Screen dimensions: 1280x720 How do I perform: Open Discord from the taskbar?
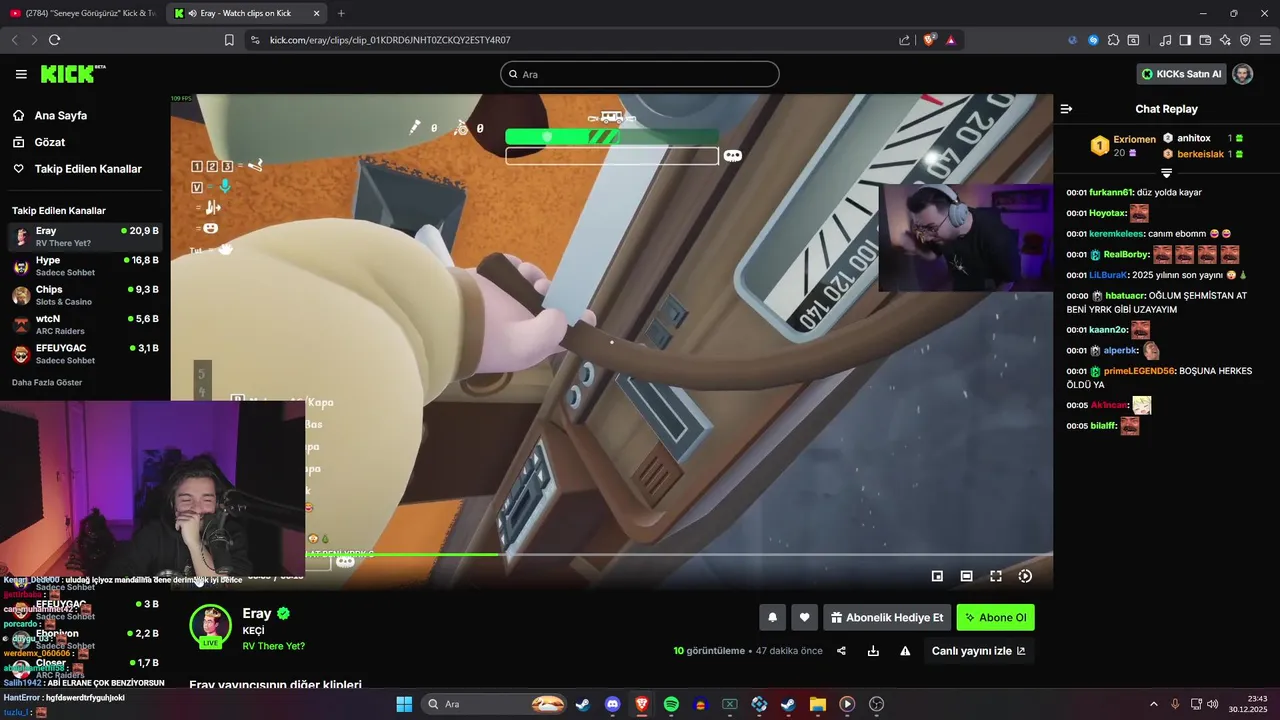[x=612, y=704]
